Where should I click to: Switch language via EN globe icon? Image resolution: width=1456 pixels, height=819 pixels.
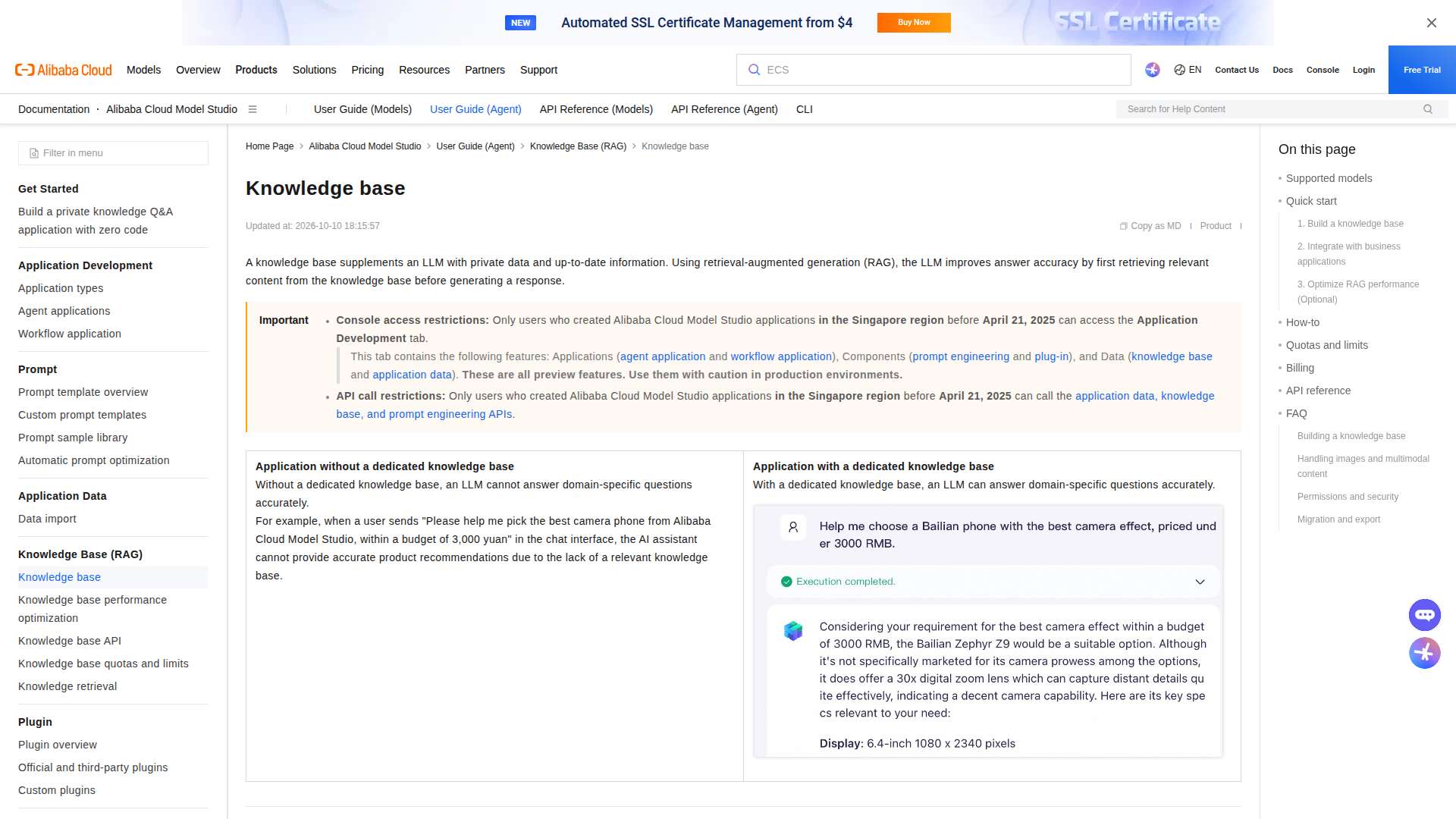point(1188,70)
